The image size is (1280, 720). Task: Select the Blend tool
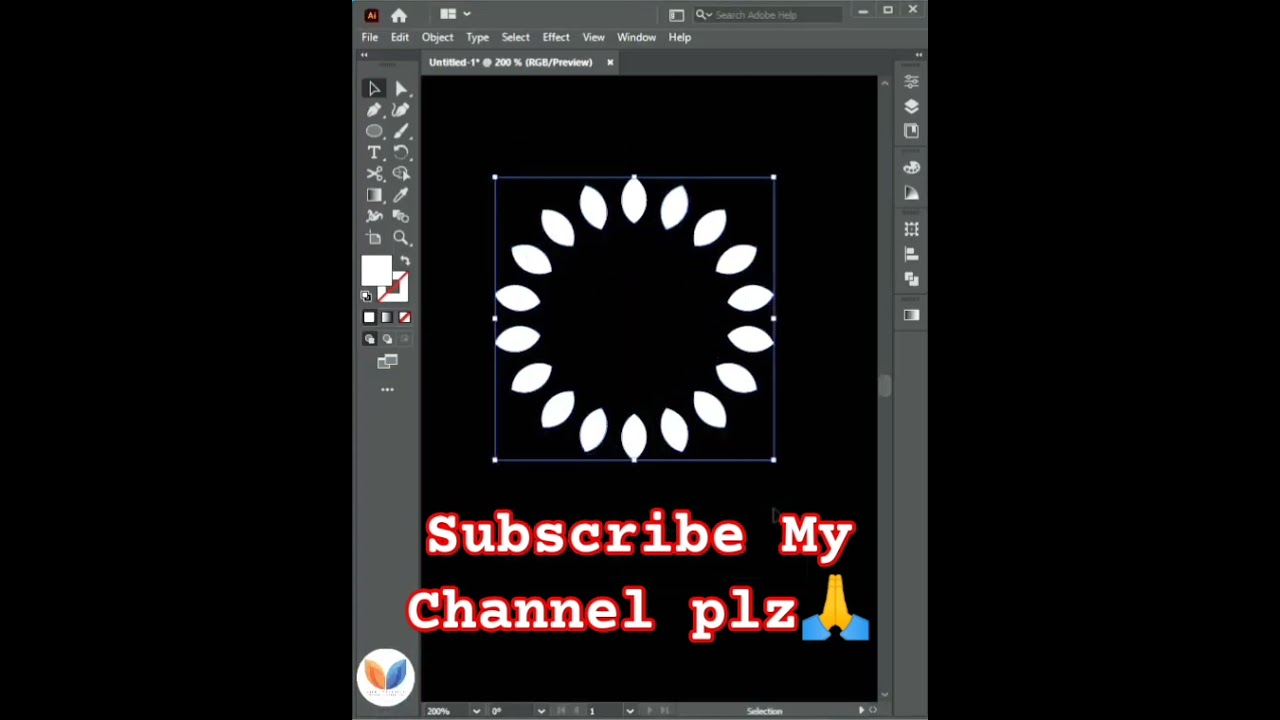[x=401, y=216]
